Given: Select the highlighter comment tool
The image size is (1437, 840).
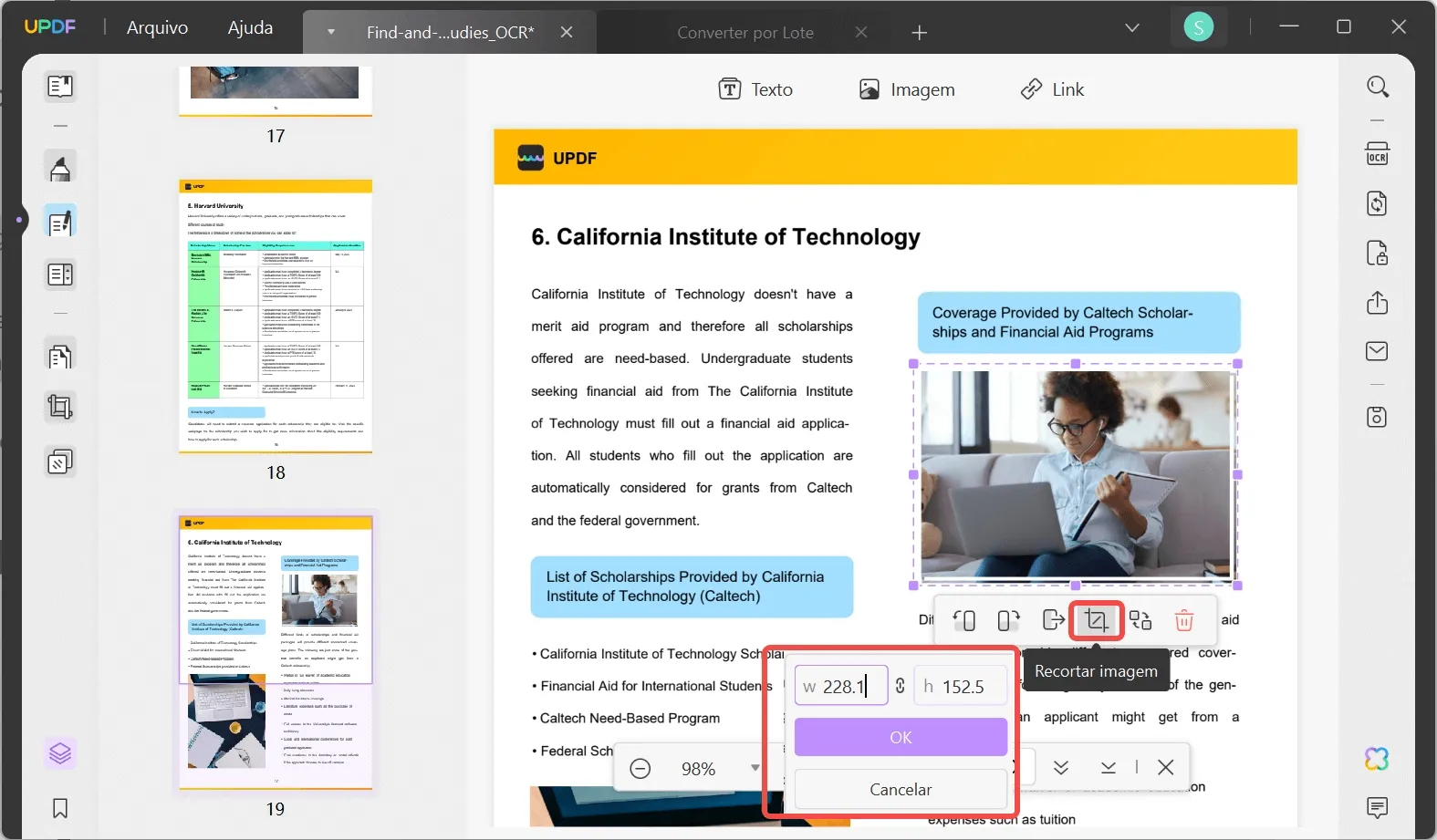Looking at the screenshot, I should pos(60,169).
